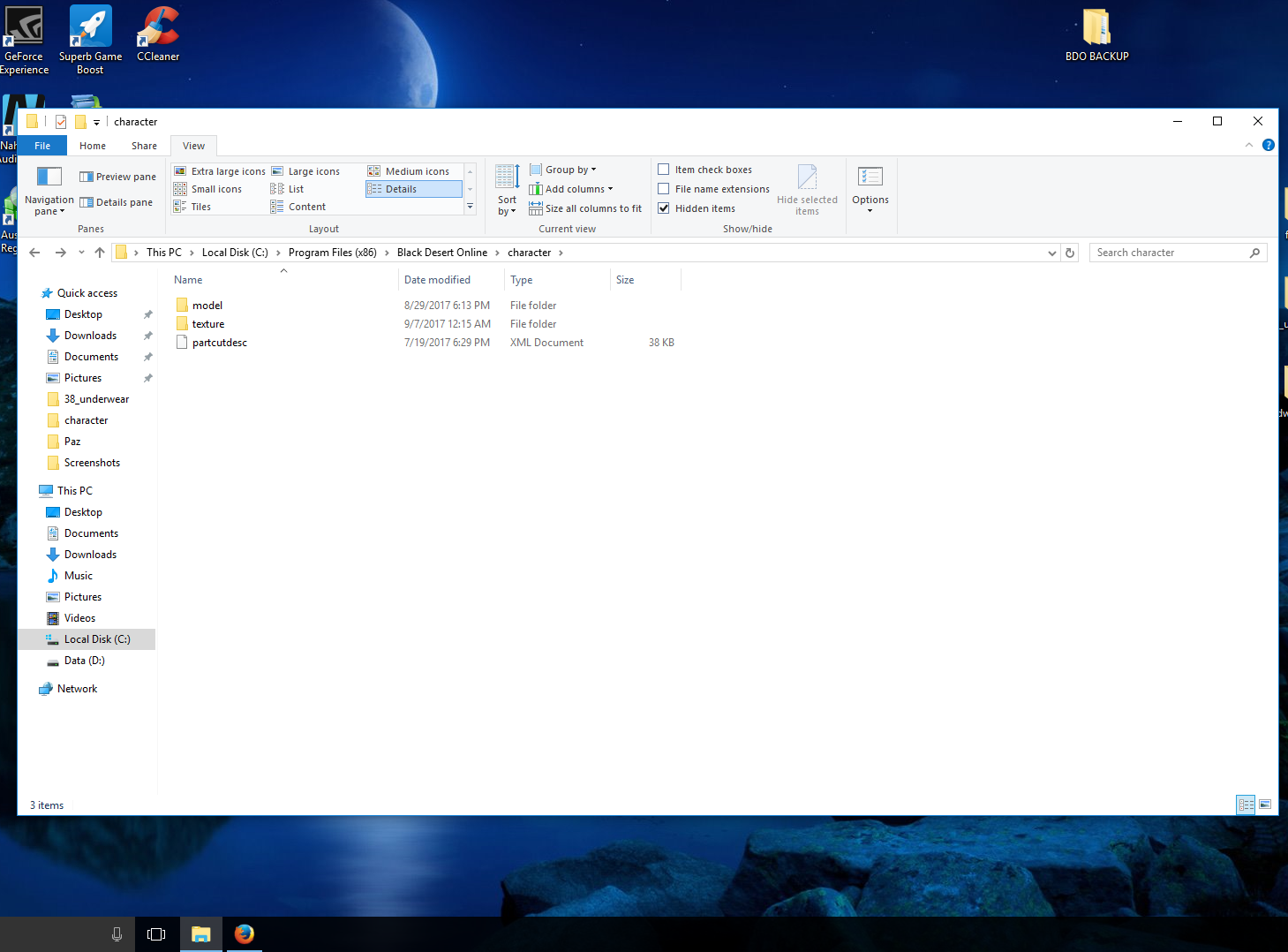Click the Preview pane icon
Image resolution: width=1288 pixels, height=952 pixels.
87,177
